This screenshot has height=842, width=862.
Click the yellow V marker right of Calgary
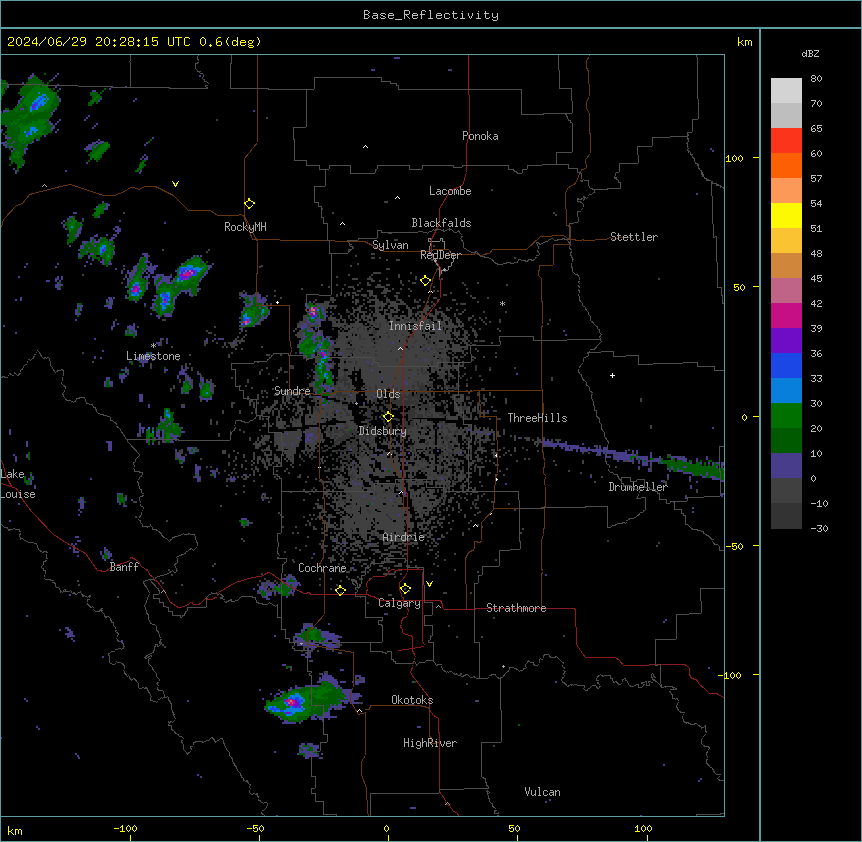pos(429,584)
